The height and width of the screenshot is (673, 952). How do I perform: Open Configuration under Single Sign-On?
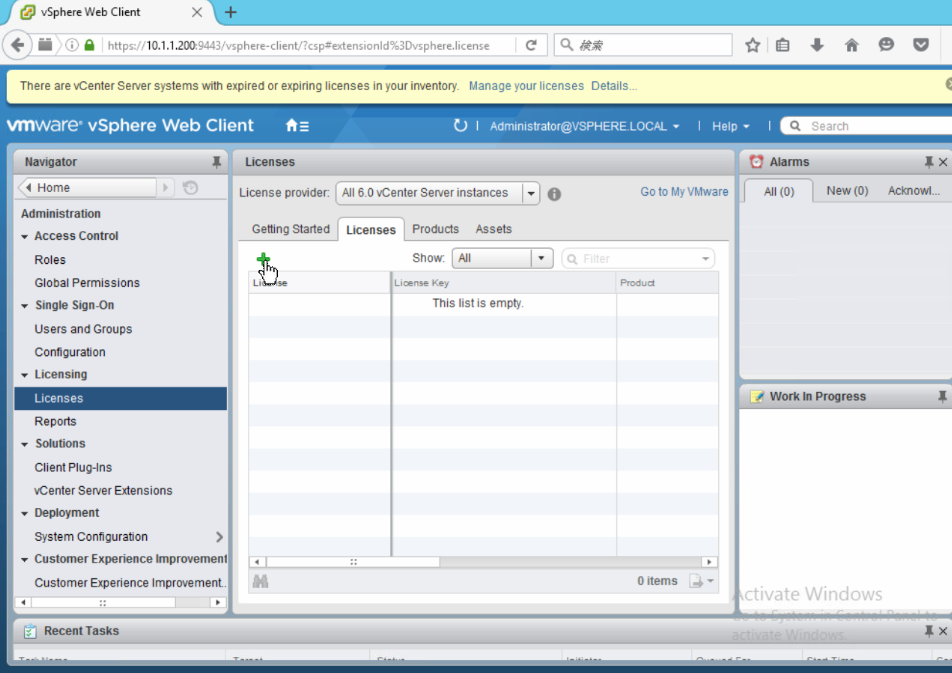pyautogui.click(x=70, y=352)
